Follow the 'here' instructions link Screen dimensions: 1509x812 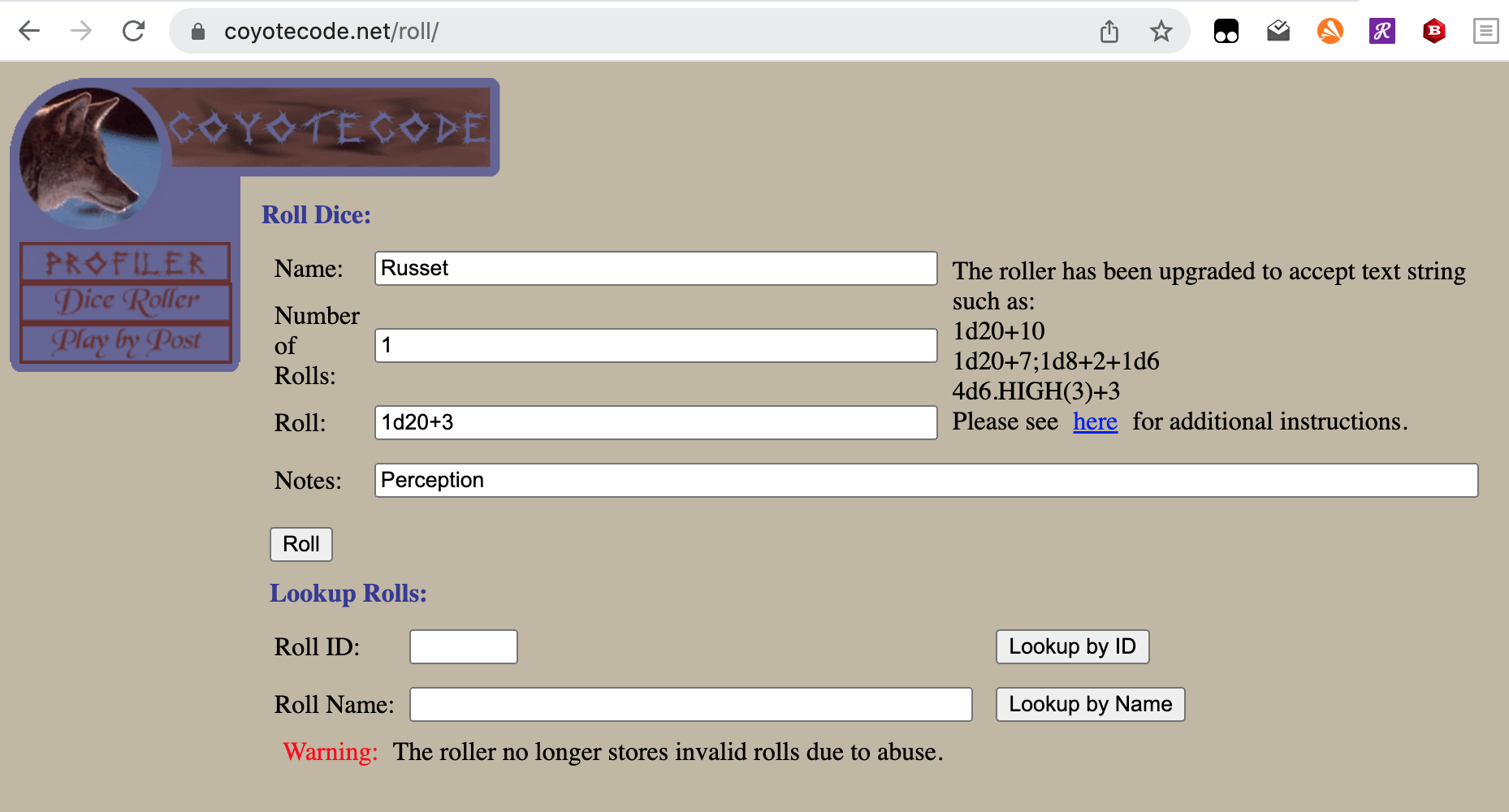(1094, 421)
